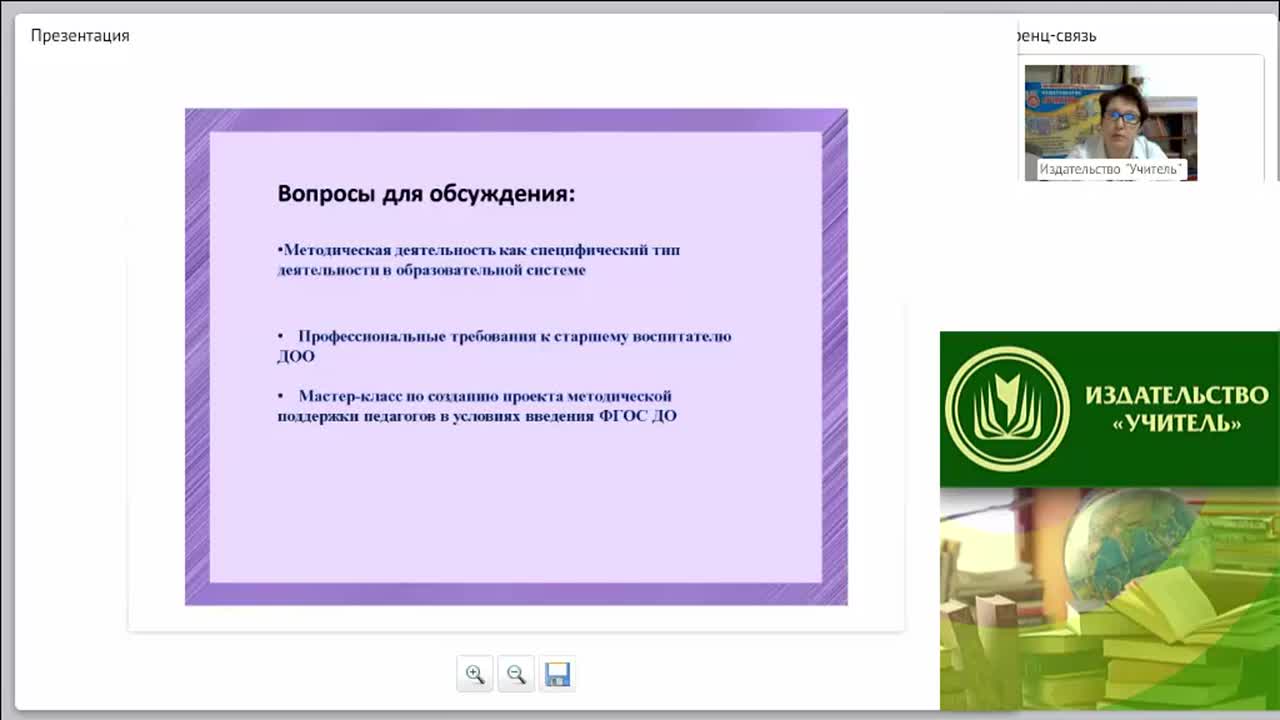Click the books and globe banner image
This screenshot has width=1280, height=720.
click(1110, 599)
